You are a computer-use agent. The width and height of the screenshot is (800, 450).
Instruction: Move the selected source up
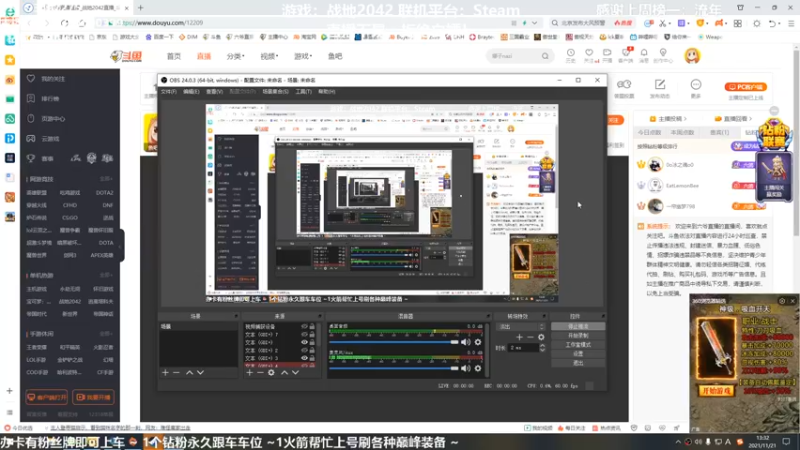pyautogui.click(x=284, y=372)
